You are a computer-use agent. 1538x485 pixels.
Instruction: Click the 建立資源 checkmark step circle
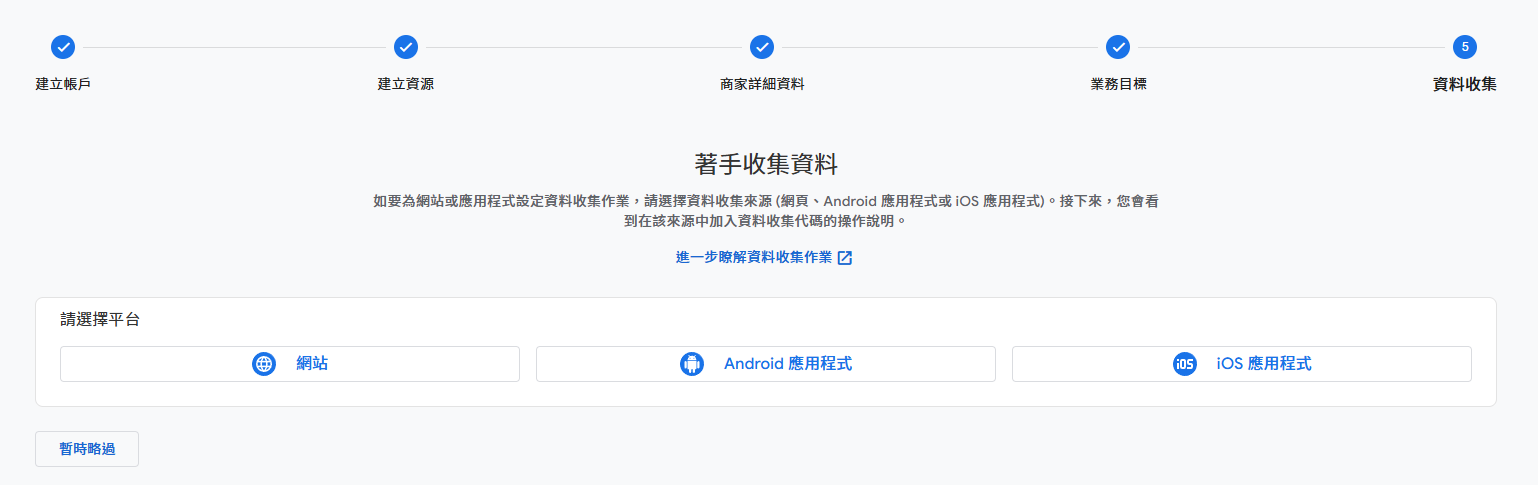point(406,47)
